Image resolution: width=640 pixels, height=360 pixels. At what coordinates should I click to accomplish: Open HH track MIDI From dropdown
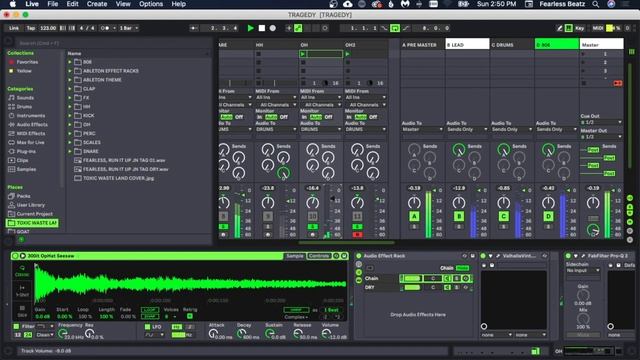[276, 98]
